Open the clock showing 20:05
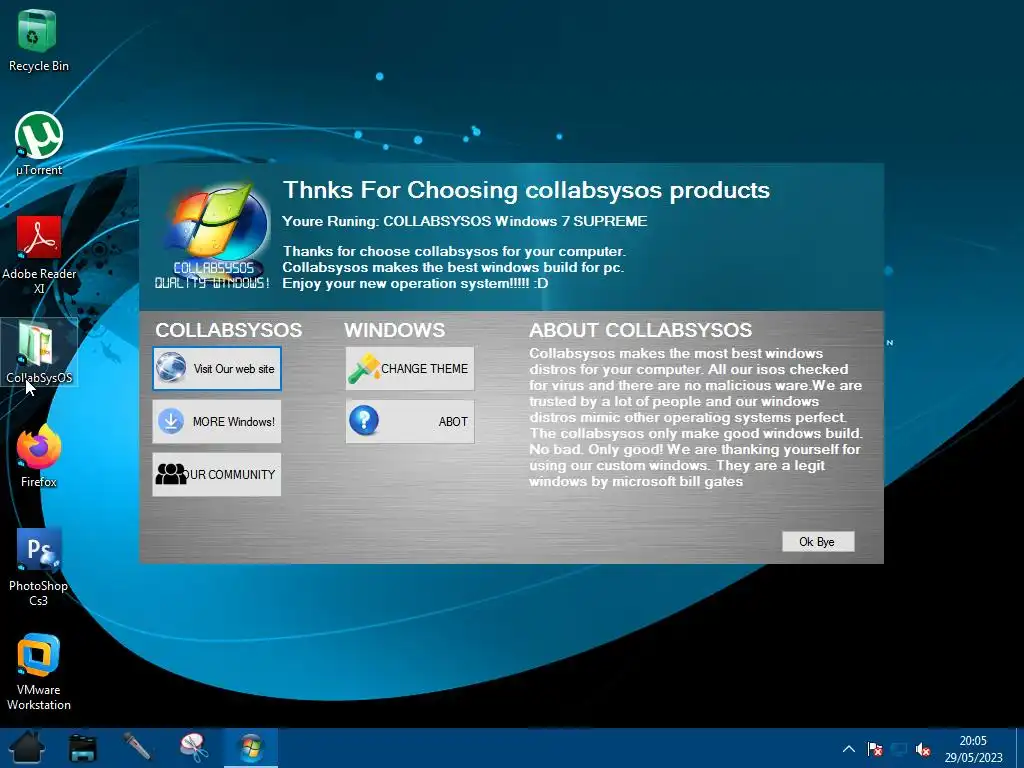Image resolution: width=1024 pixels, height=768 pixels. tap(972, 748)
